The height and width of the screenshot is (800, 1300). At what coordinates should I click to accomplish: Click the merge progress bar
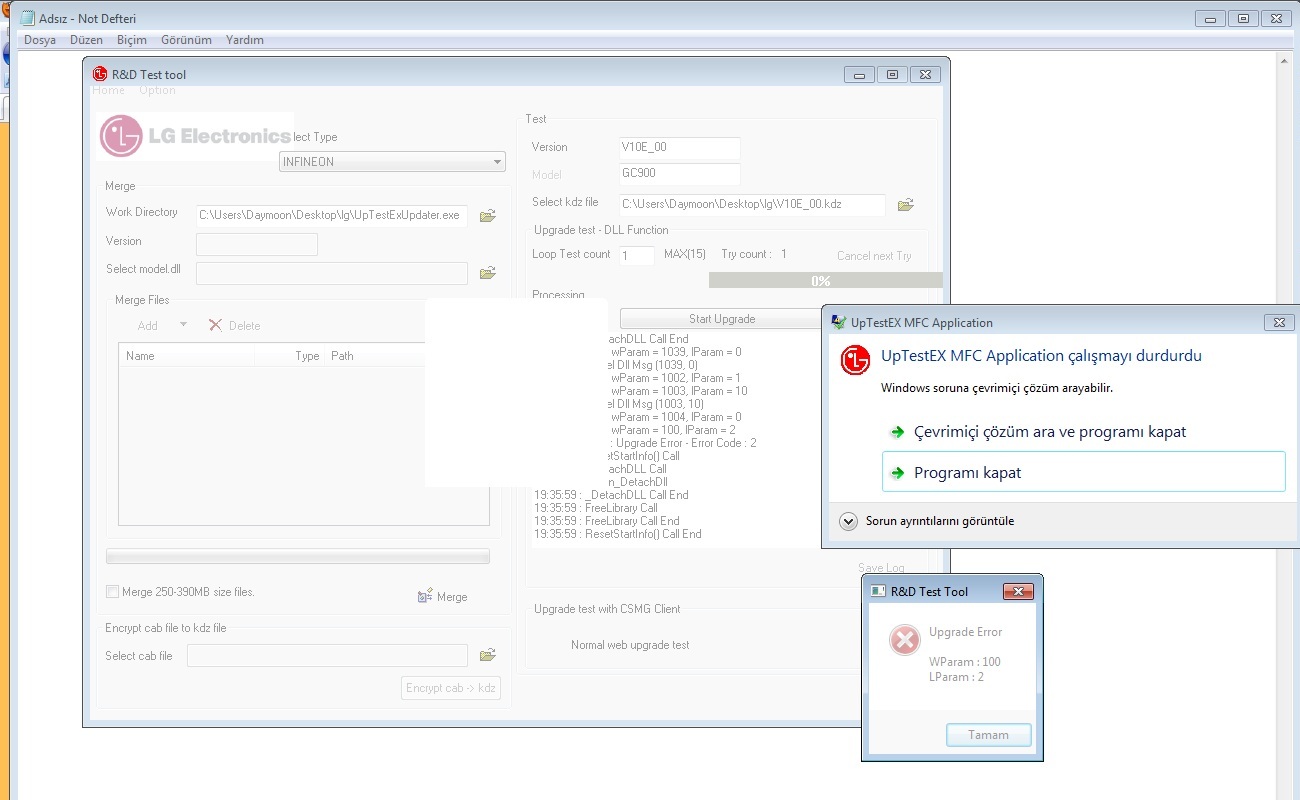(298, 556)
